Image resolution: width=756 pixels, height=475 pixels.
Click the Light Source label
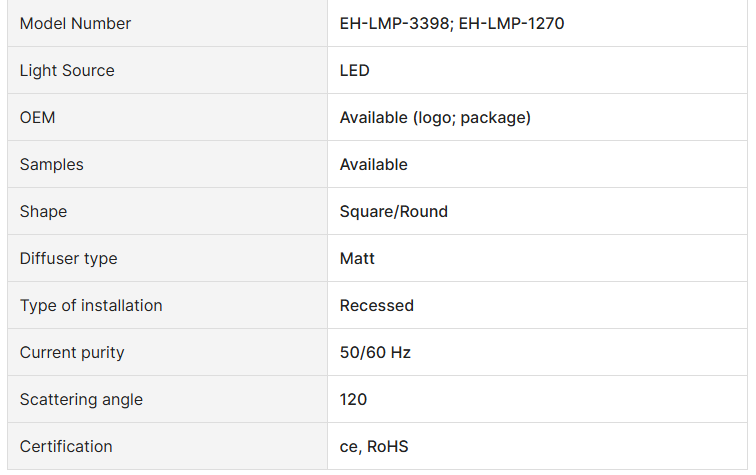tap(67, 70)
